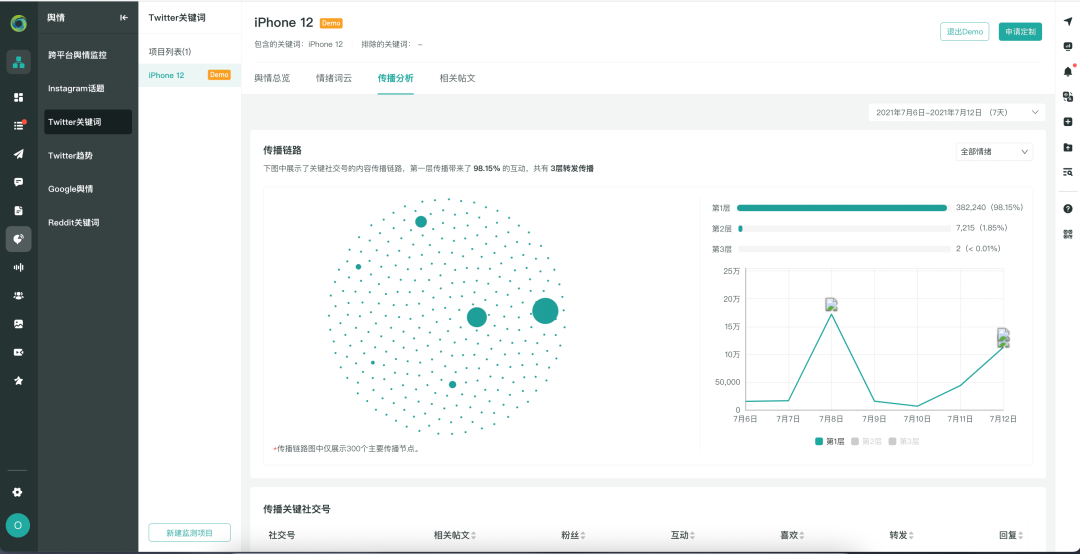
Task: Open the audio waveform icon in left rail
Action: (x=19, y=267)
